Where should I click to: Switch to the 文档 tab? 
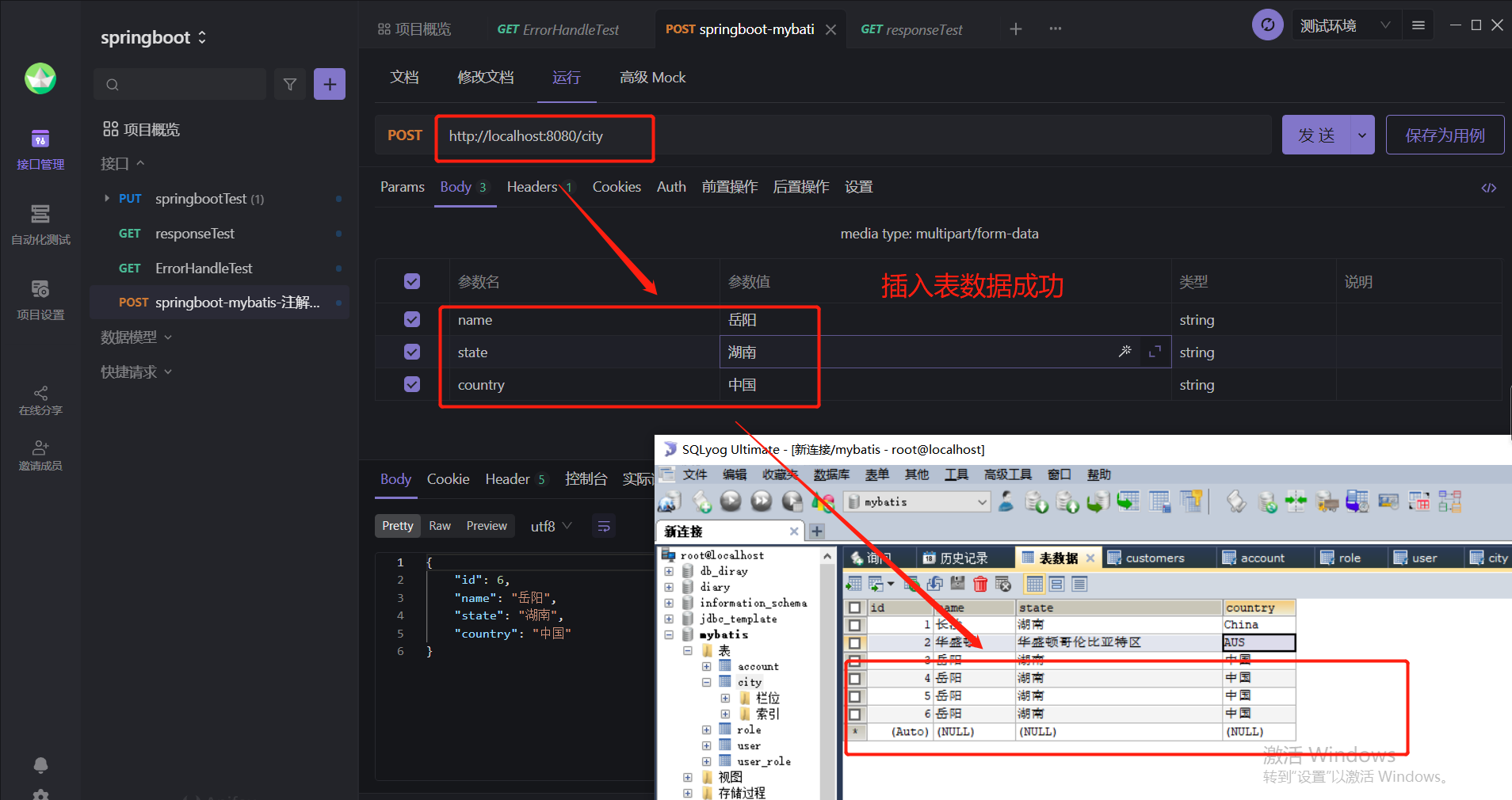pyautogui.click(x=404, y=77)
